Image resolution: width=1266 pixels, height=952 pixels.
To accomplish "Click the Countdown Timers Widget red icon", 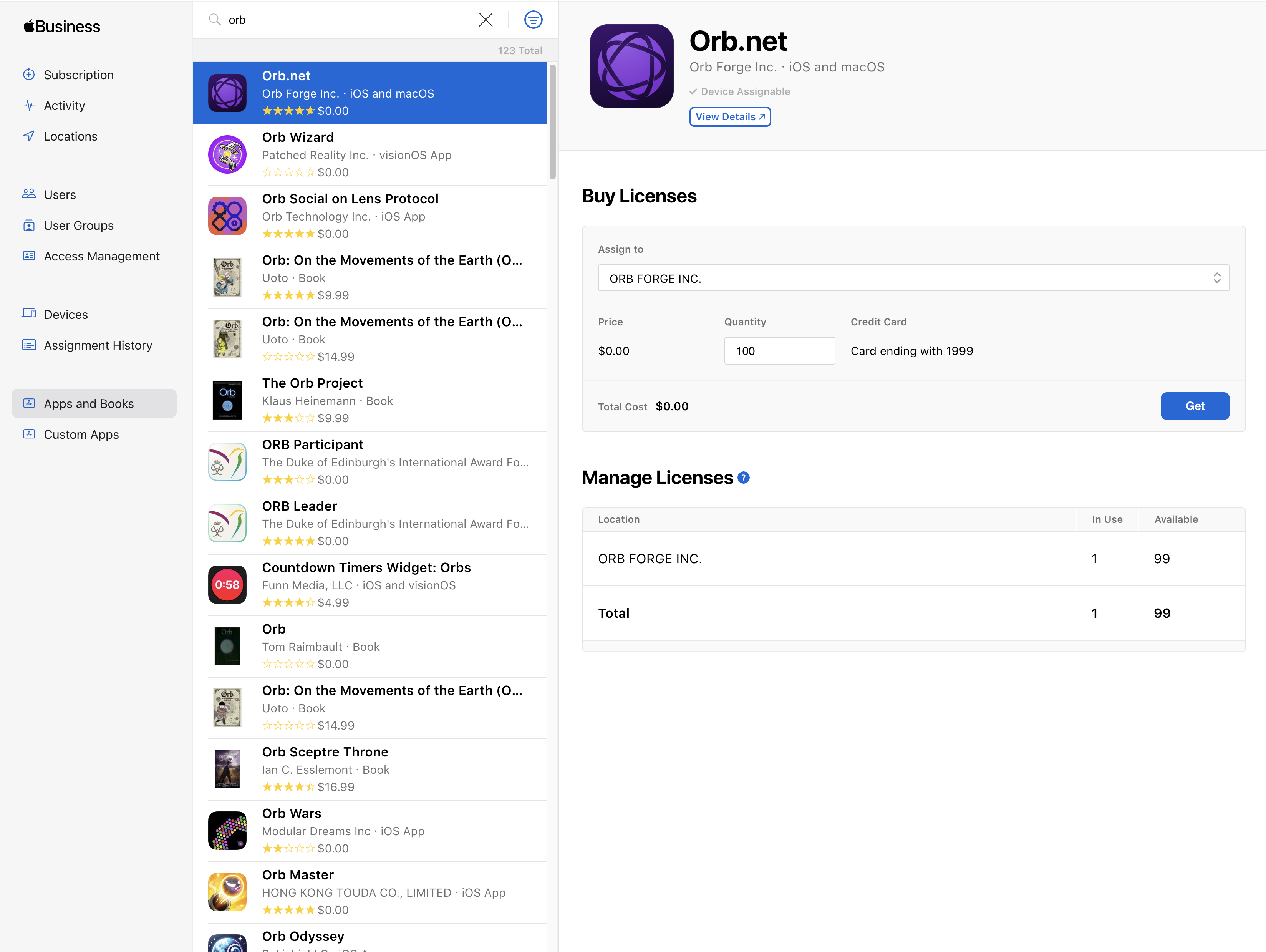I will pyautogui.click(x=227, y=584).
